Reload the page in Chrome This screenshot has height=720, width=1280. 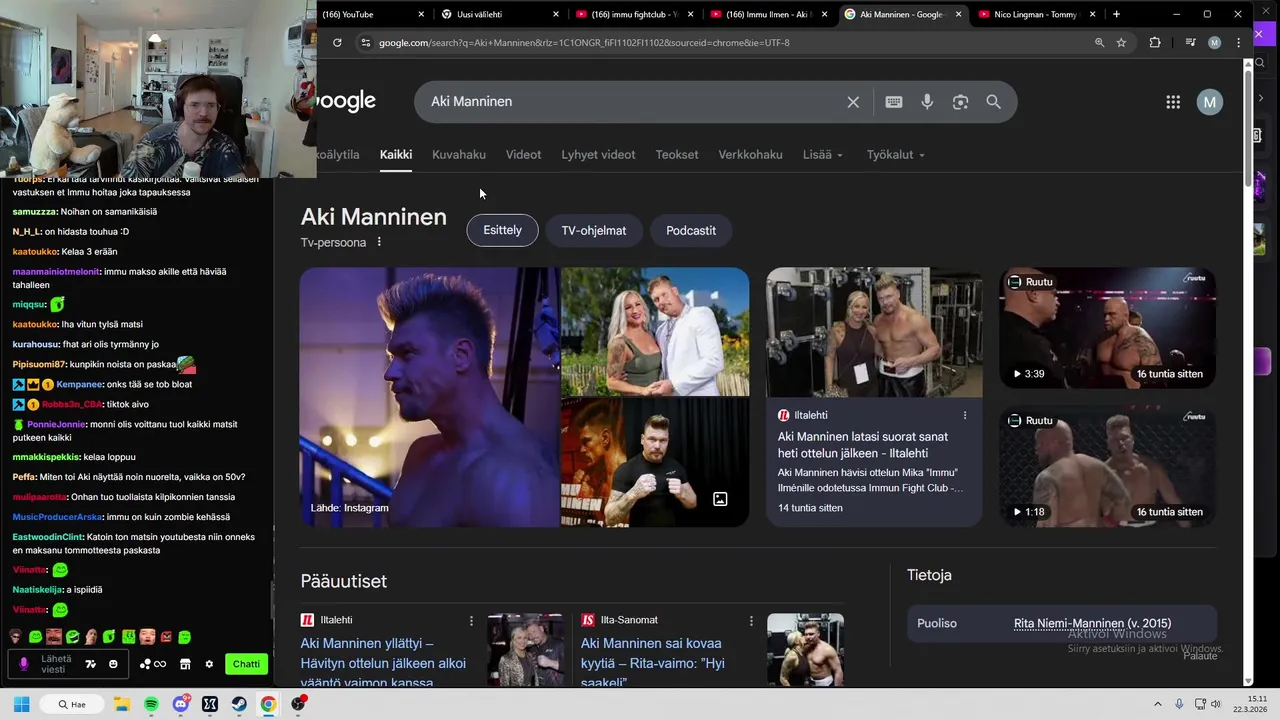[337, 43]
